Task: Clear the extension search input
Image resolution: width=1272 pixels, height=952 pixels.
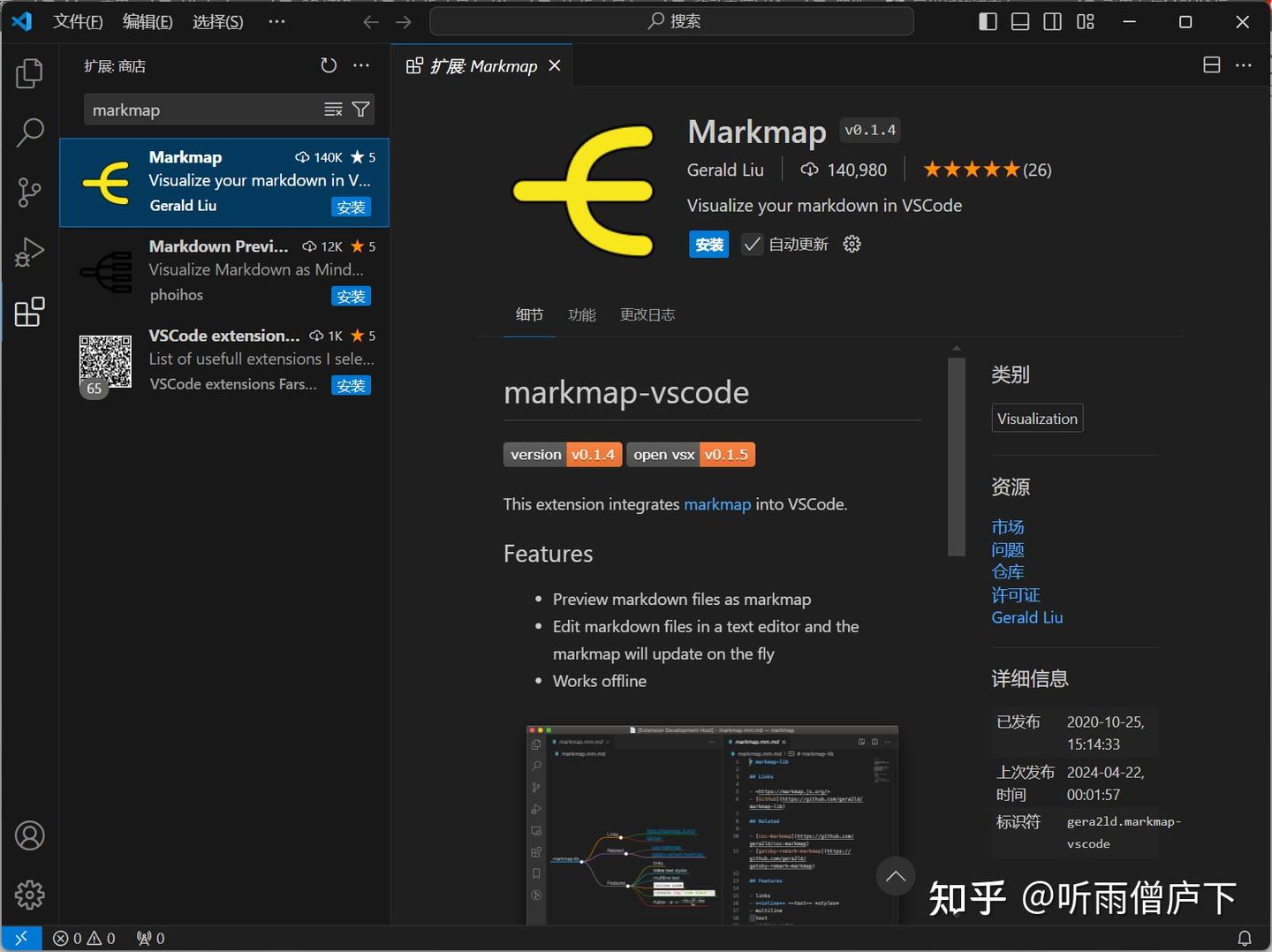Action: 333,110
